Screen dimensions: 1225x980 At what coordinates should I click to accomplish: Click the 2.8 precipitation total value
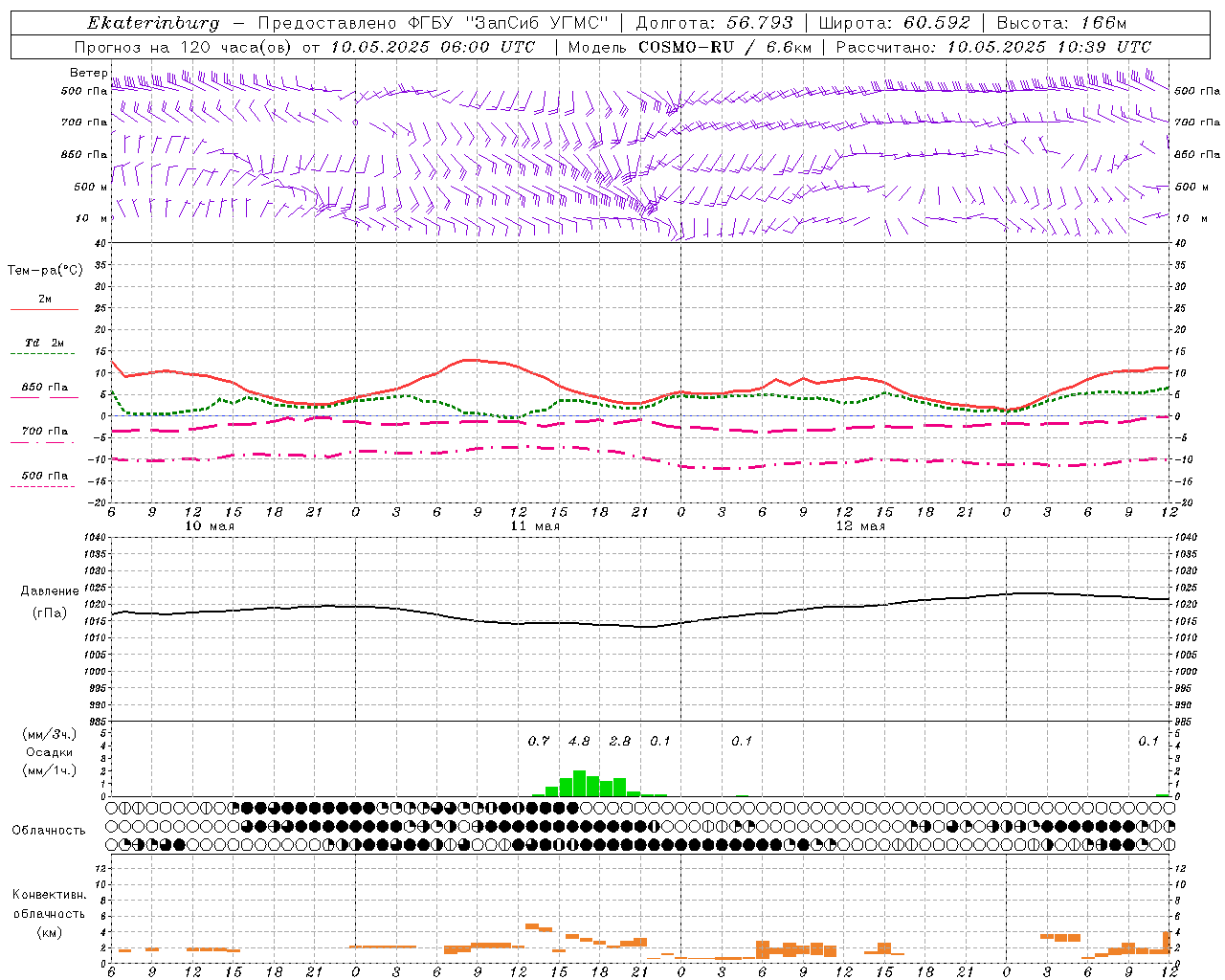(620, 741)
